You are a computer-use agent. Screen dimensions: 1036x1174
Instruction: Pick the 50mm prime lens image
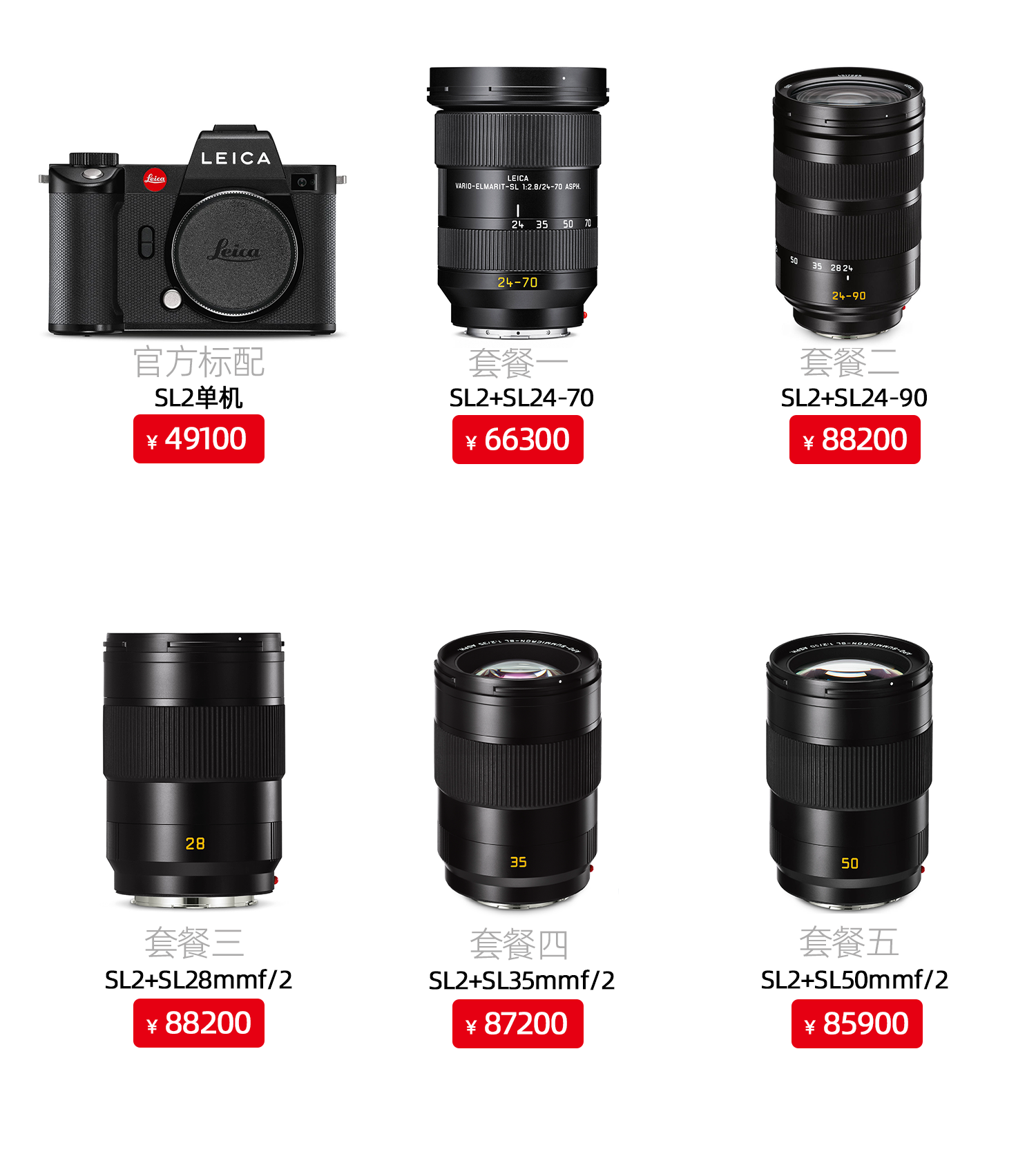(x=849, y=771)
